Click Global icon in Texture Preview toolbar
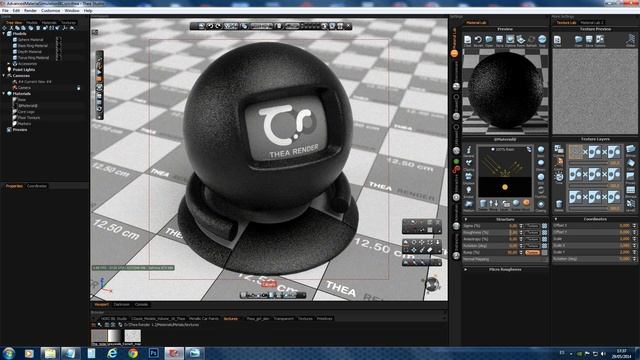This screenshot has height=360, width=640. coord(631,40)
